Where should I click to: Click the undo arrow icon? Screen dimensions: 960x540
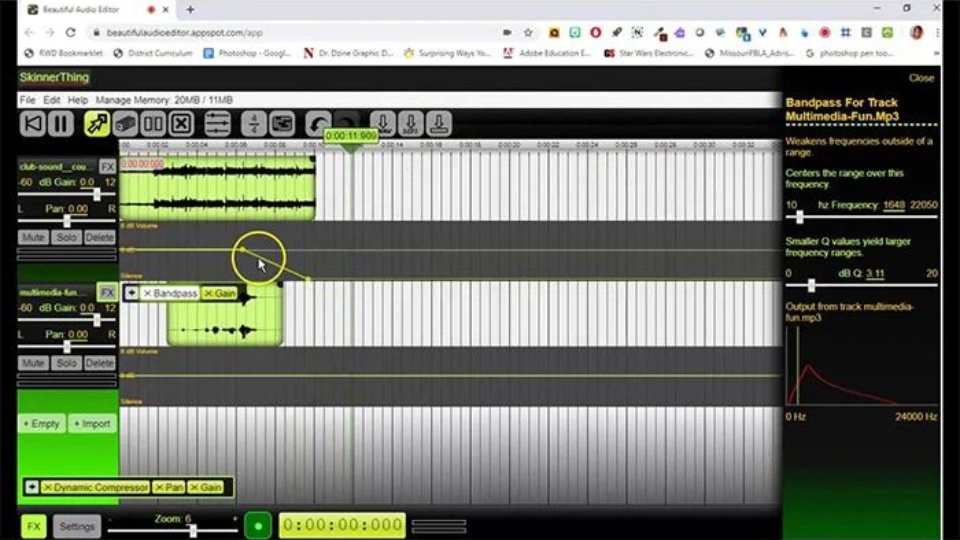click(318, 124)
